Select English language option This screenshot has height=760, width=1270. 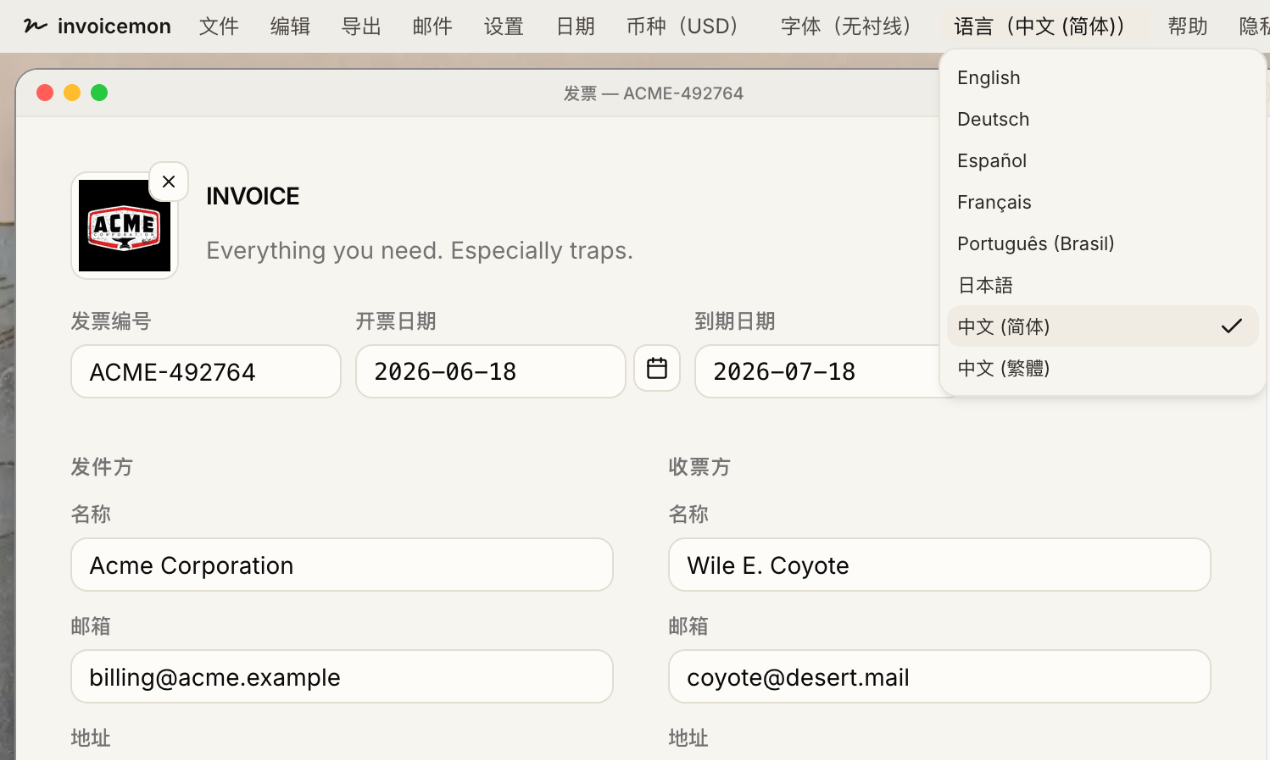coord(1102,78)
